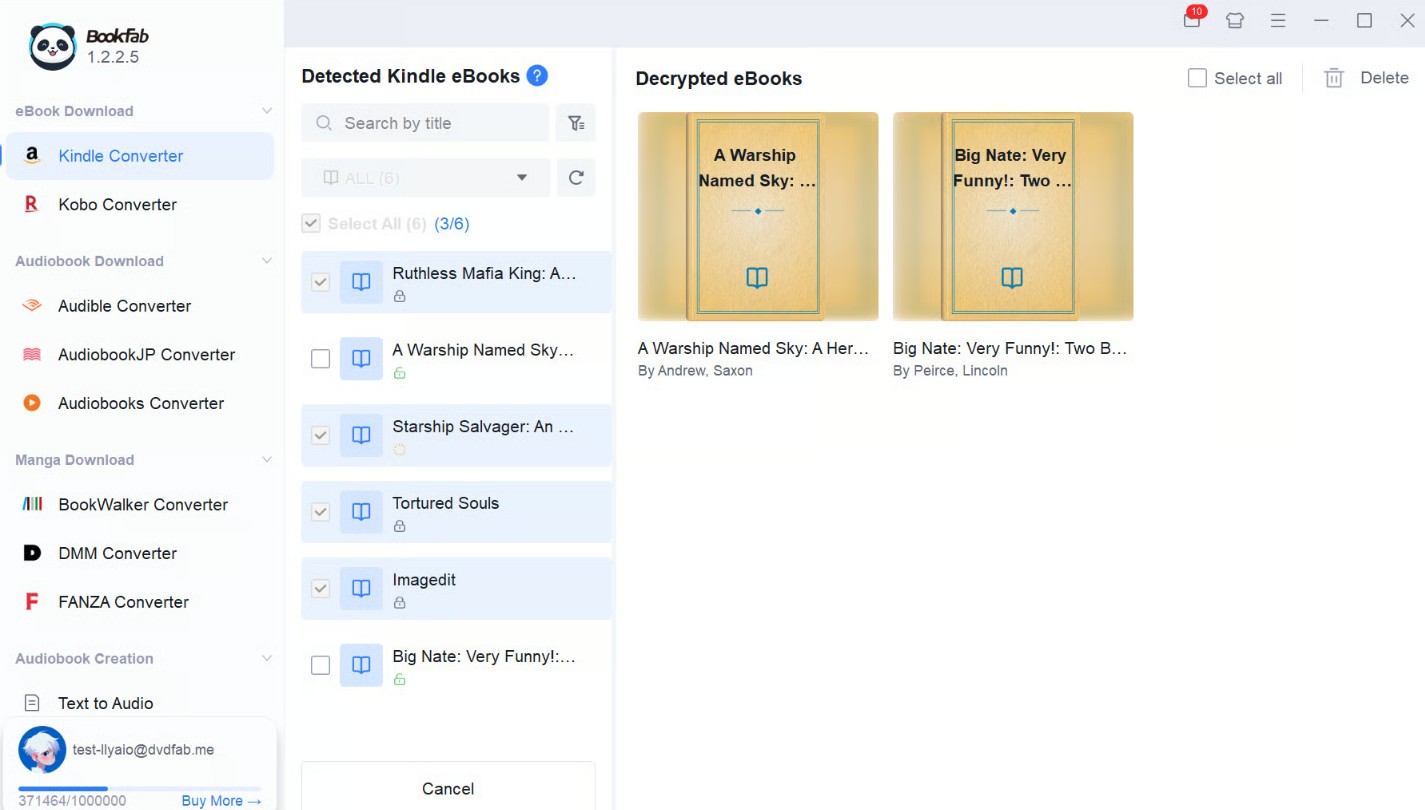The height and width of the screenshot is (810, 1425).
Task: Click the filter icon next to search
Action: 576,123
